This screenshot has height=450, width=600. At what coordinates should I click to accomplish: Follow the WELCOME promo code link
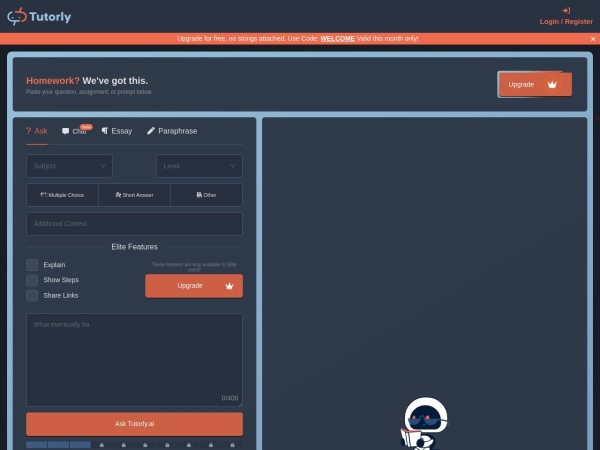click(x=337, y=39)
